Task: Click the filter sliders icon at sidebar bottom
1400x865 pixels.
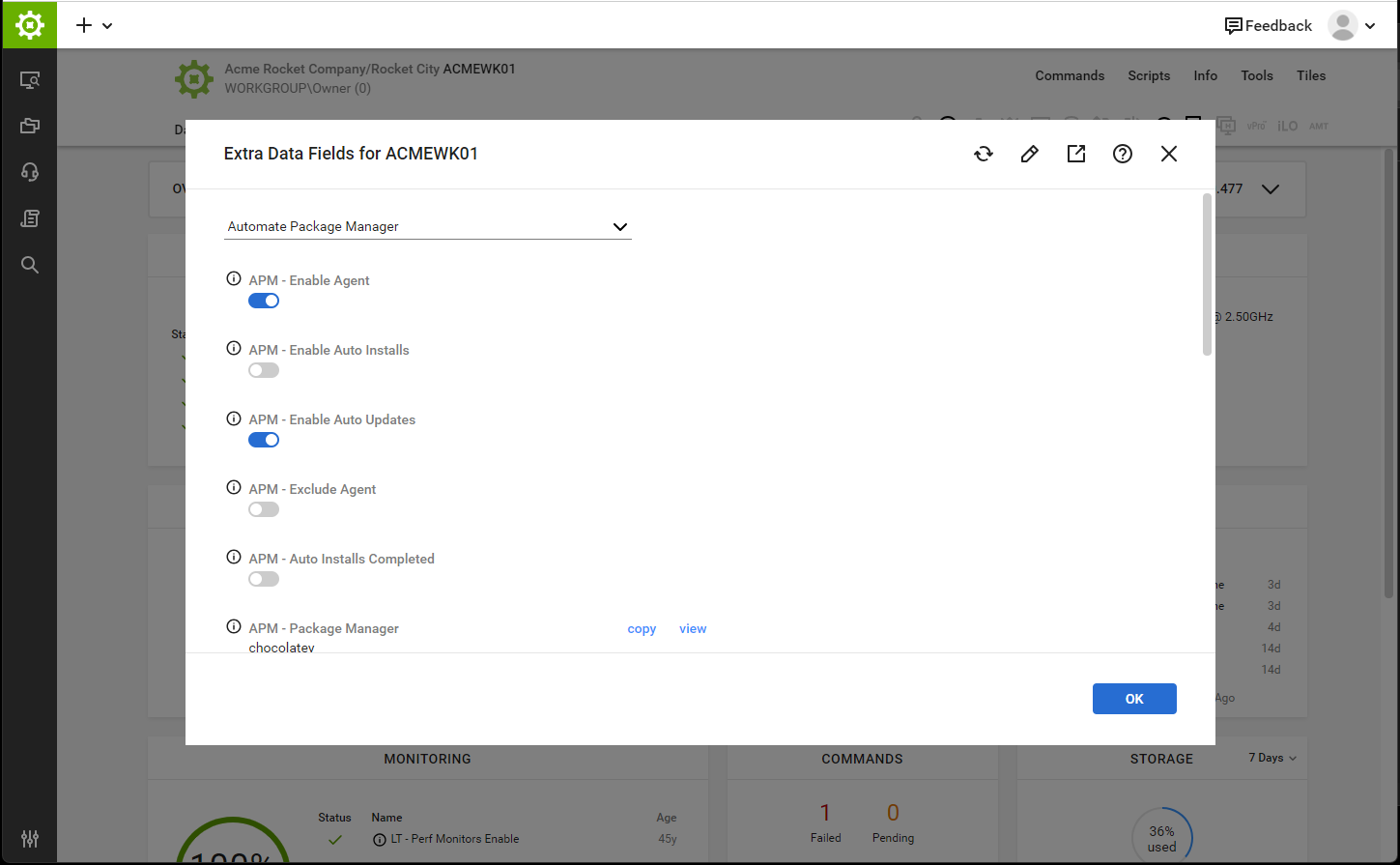Action: pyautogui.click(x=29, y=839)
